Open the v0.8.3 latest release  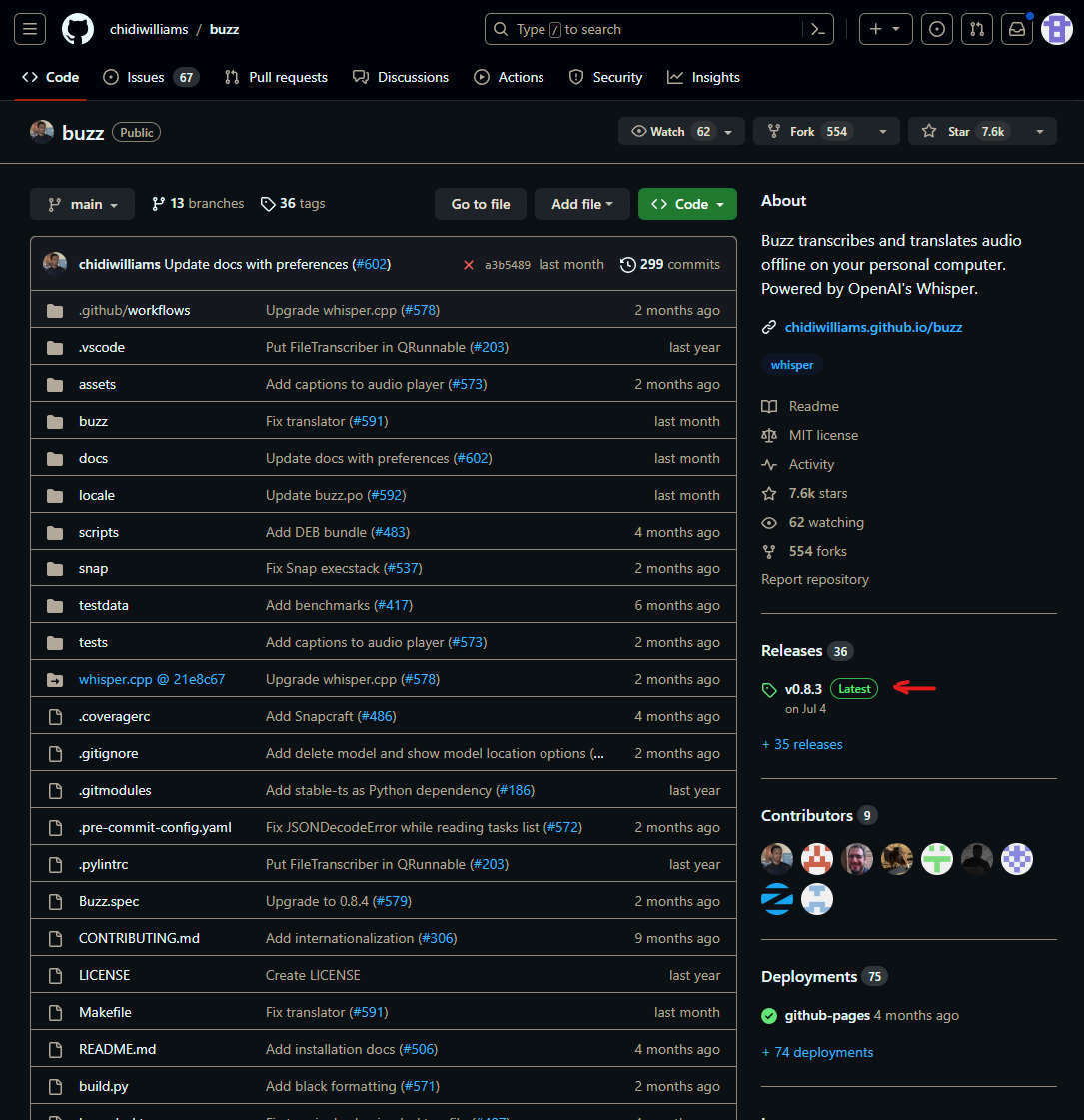pyautogui.click(x=803, y=690)
